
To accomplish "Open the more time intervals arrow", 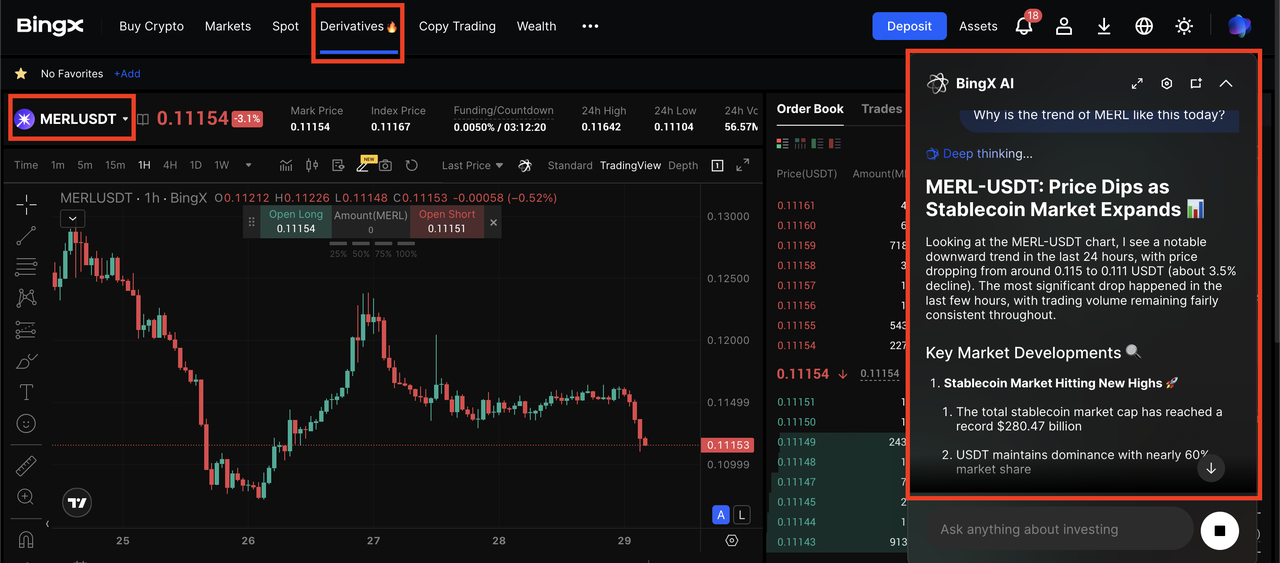I will (249, 165).
